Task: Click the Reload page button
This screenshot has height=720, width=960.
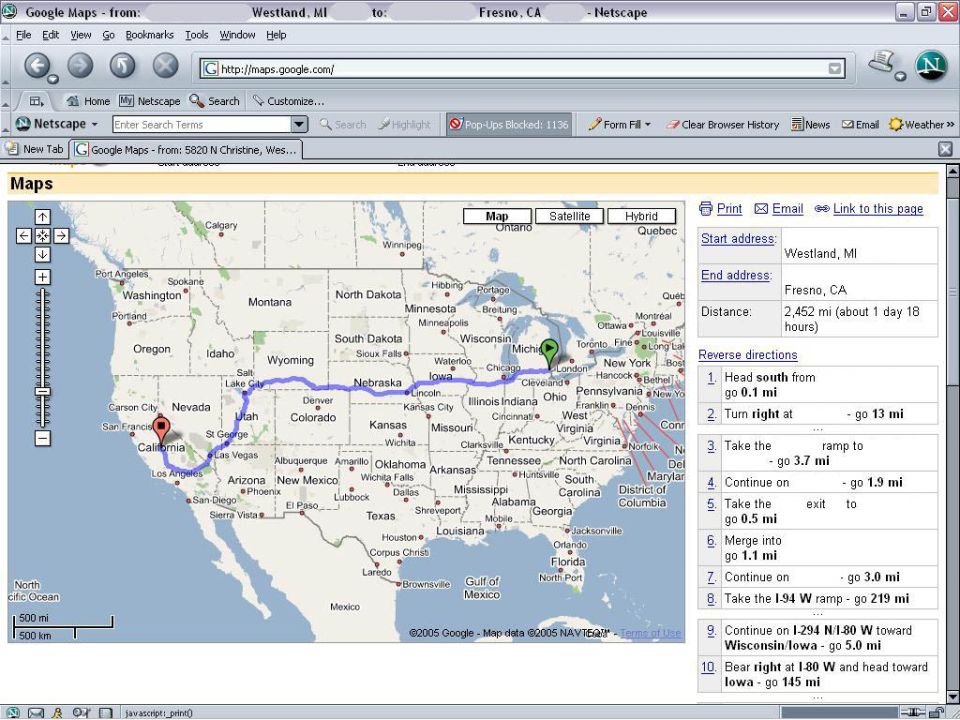Action: [x=122, y=65]
